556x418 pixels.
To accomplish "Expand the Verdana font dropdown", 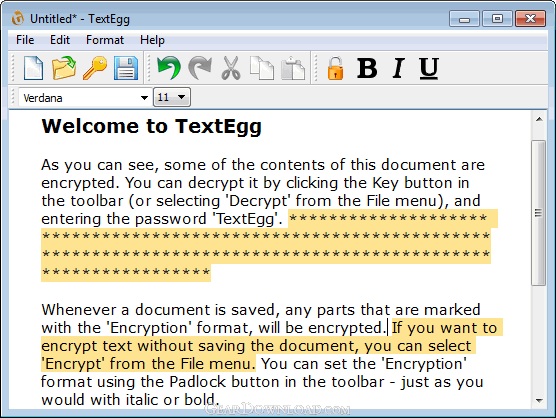I will pyautogui.click(x=144, y=97).
